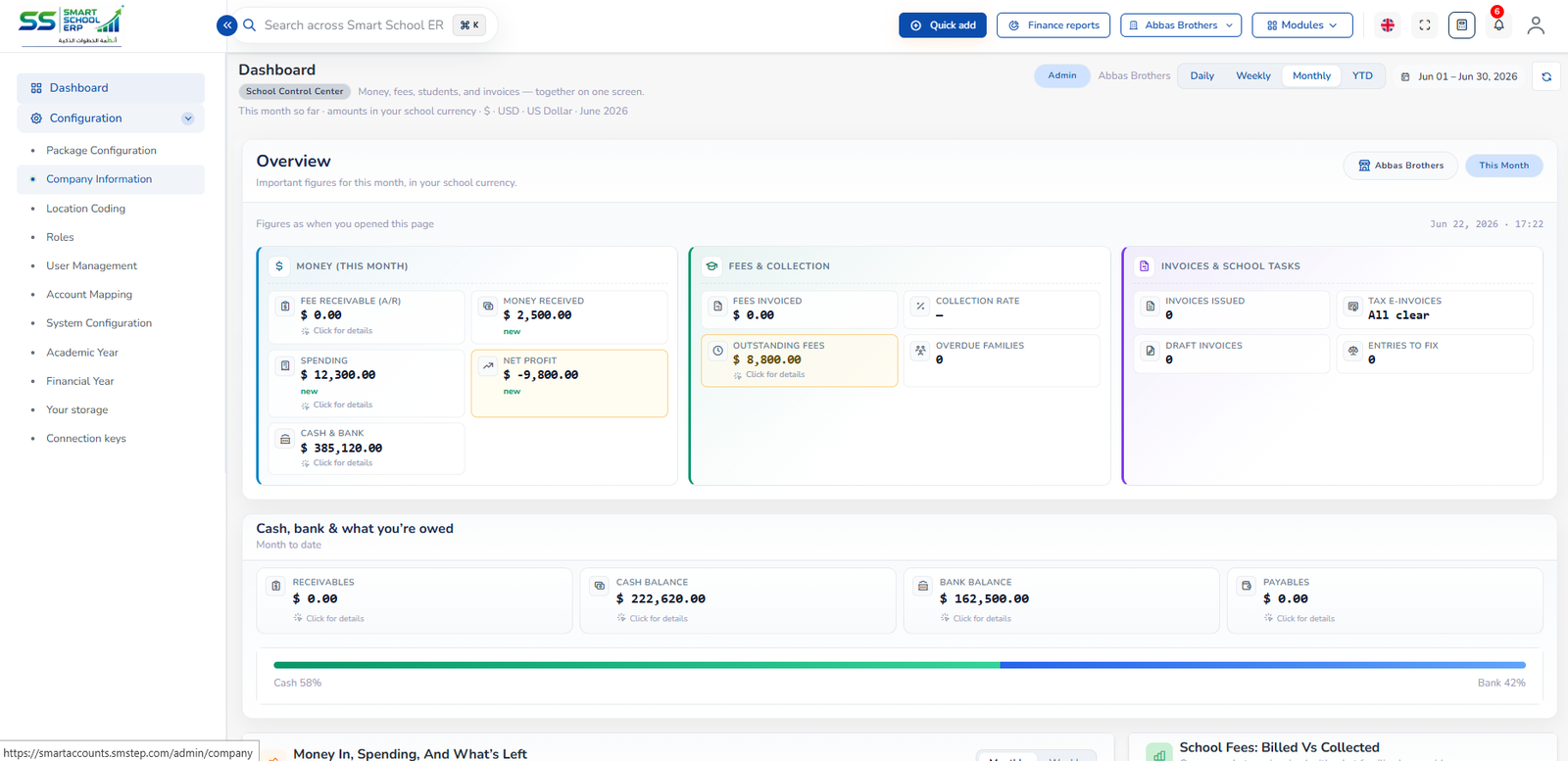Refresh the dashboard using the reload icon
Image resolution: width=1568 pixels, height=761 pixels.
click(1546, 76)
